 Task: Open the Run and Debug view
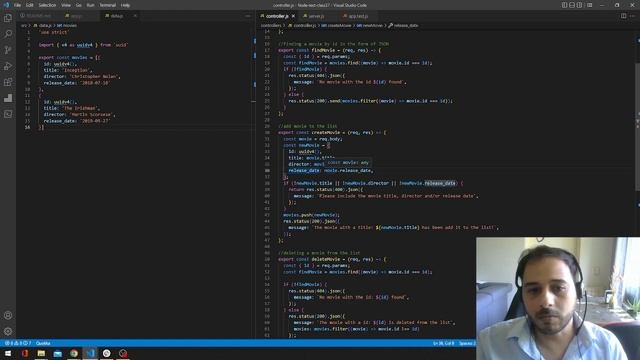click(8, 66)
